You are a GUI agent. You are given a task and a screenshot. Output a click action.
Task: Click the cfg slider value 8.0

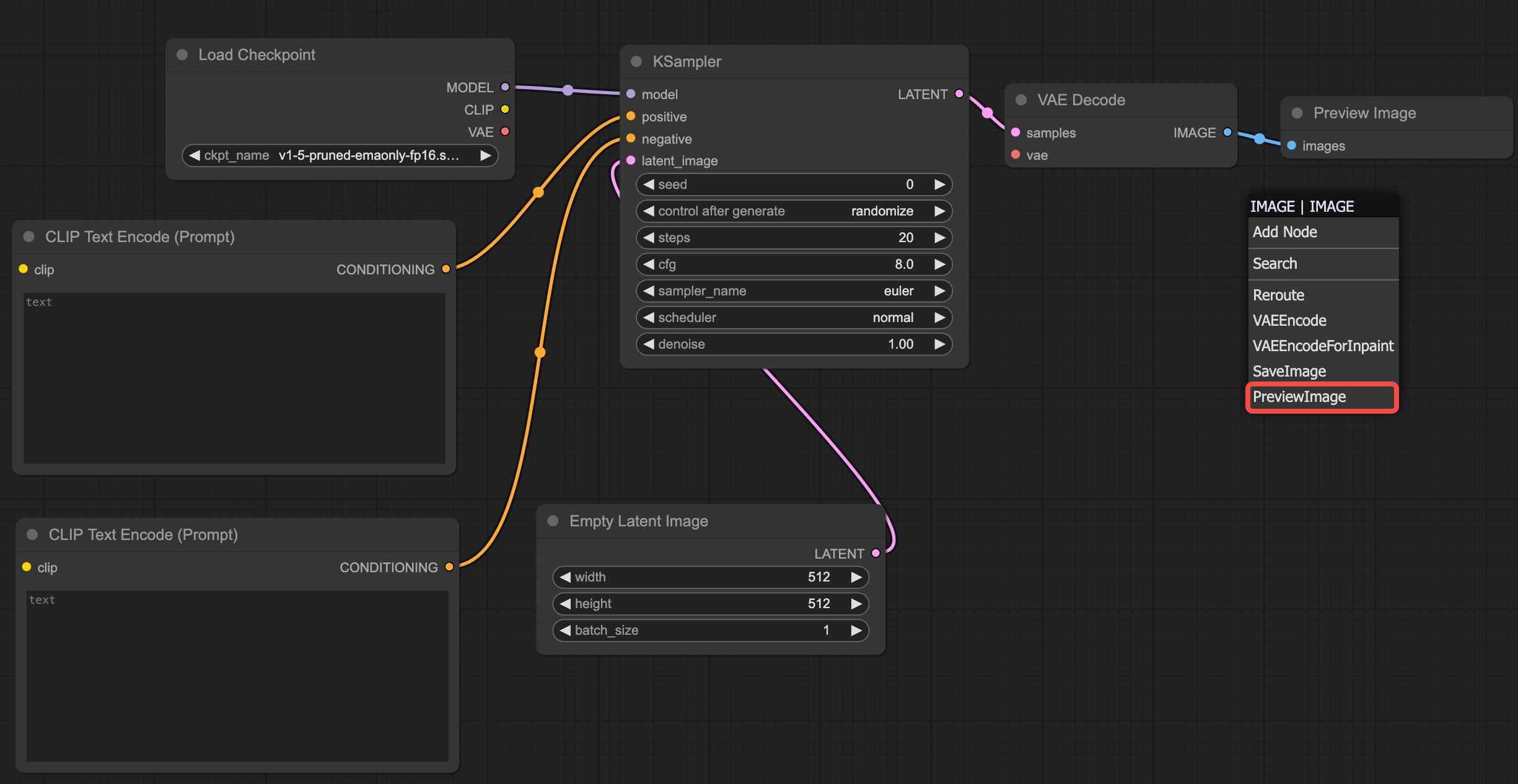(904, 264)
